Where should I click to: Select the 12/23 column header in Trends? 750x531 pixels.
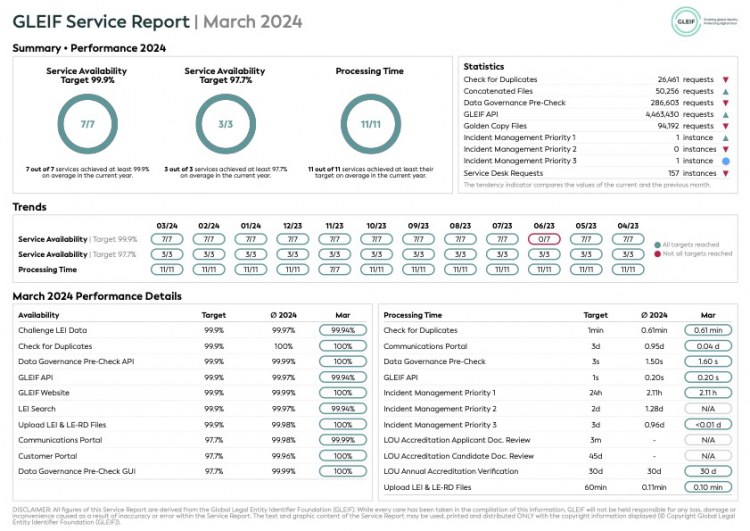pos(293,225)
